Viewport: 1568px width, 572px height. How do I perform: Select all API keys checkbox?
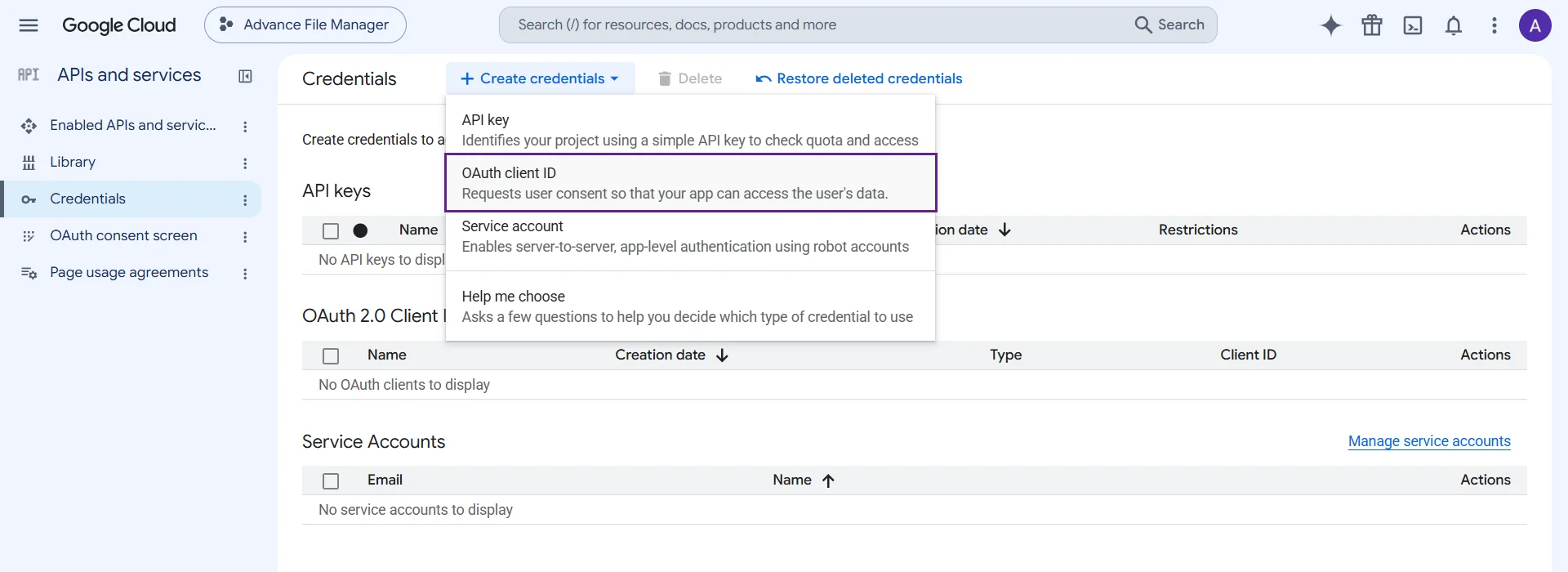(x=331, y=231)
